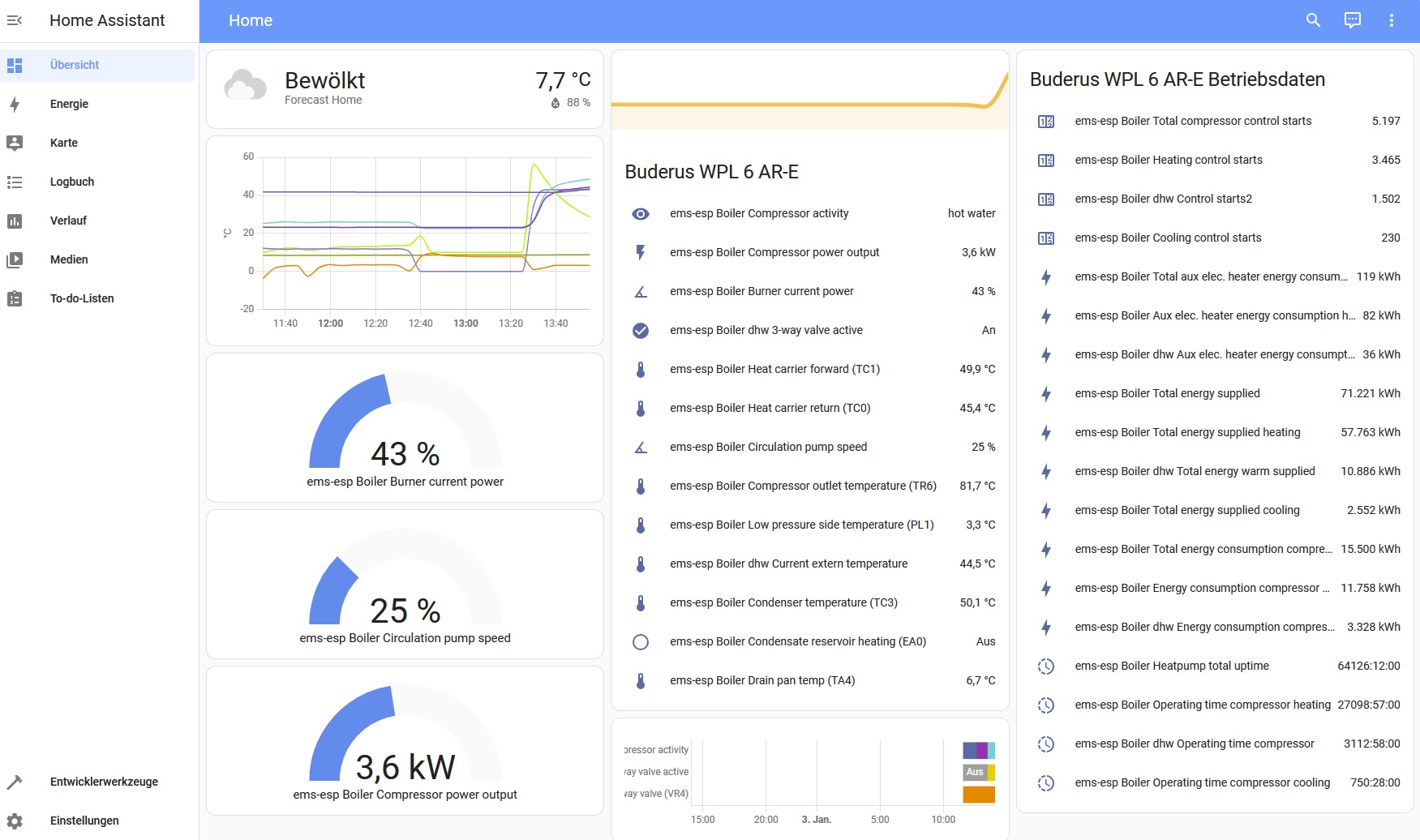Open Einstellungen settings gear
This screenshot has height=840, width=1420.
[x=15, y=821]
